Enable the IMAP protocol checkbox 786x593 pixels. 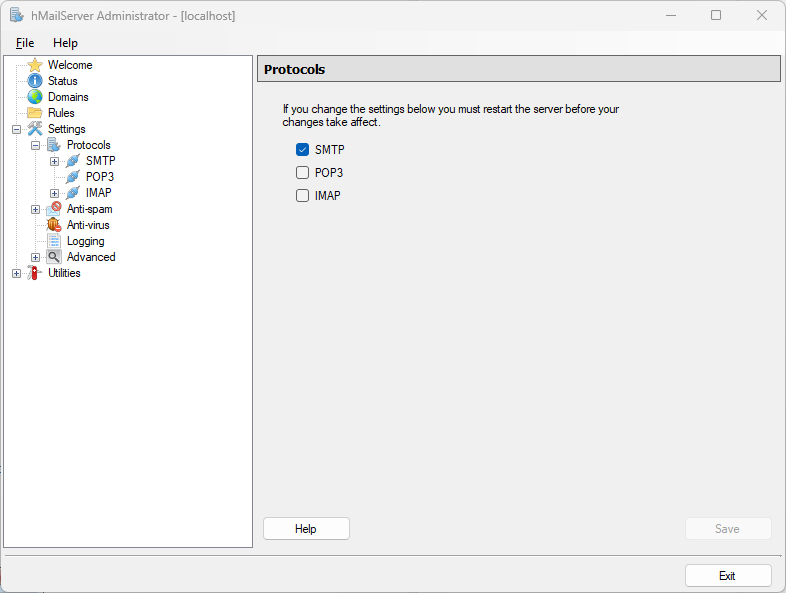(x=302, y=195)
